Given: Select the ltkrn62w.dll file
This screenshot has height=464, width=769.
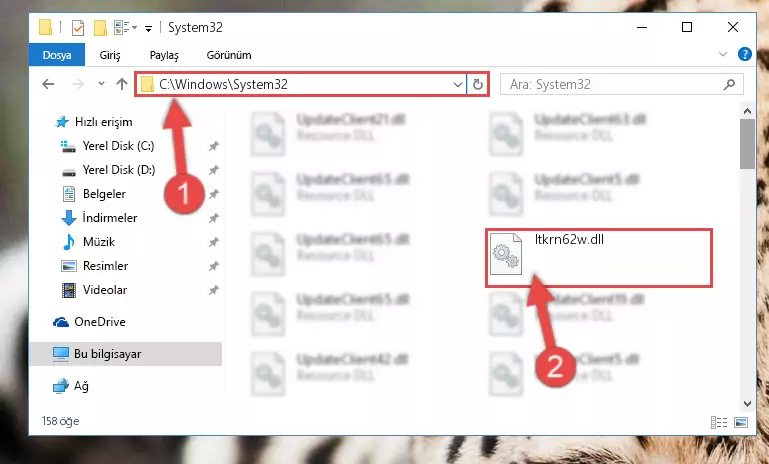Looking at the screenshot, I should 598,258.
